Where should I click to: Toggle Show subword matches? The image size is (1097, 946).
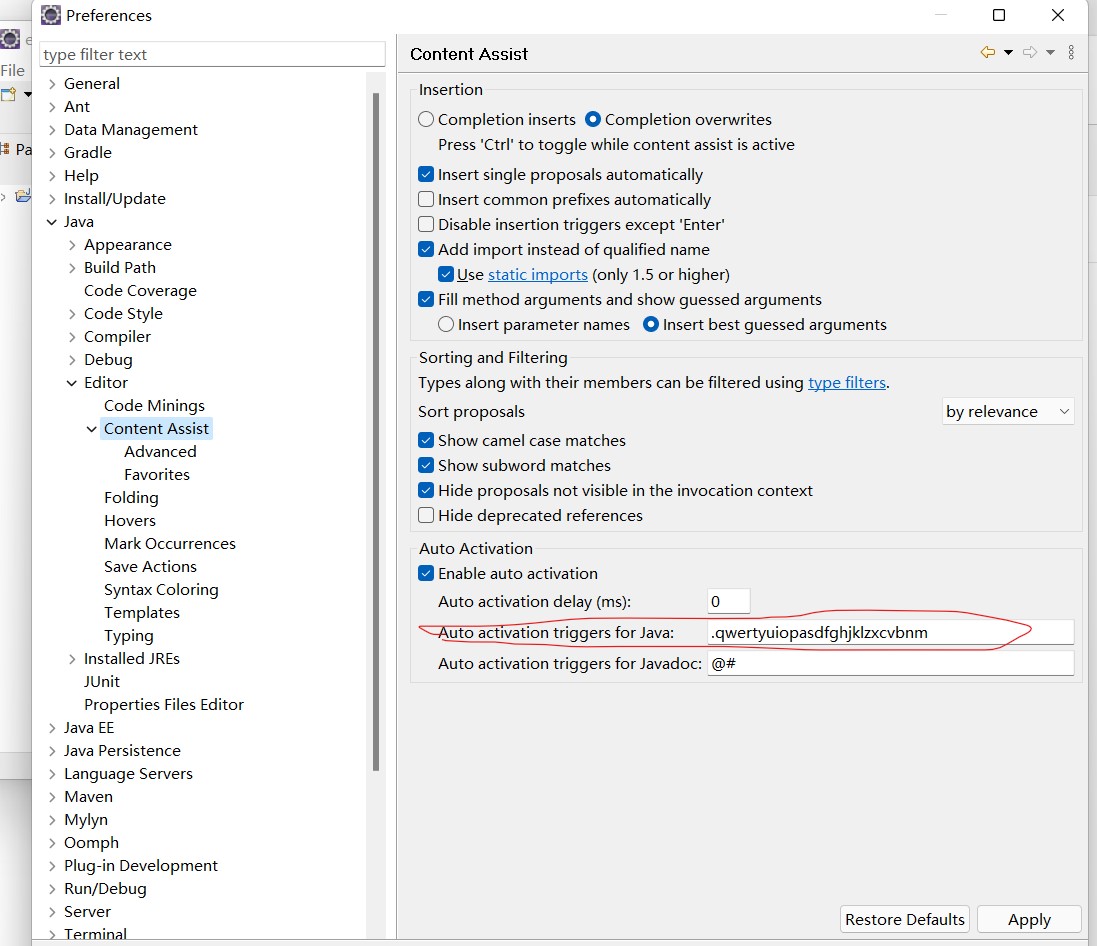click(x=425, y=465)
